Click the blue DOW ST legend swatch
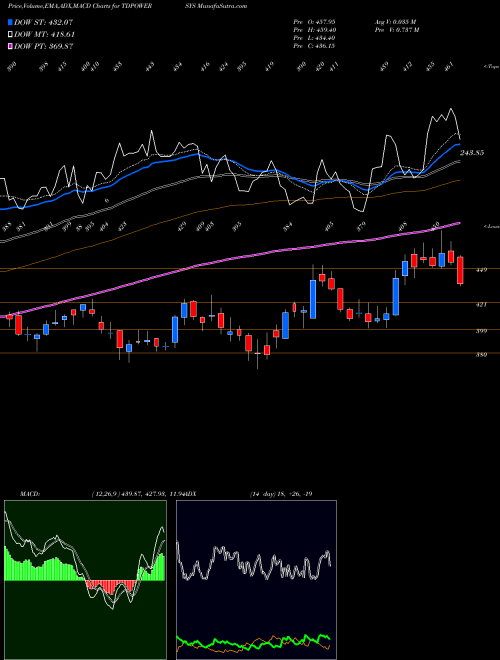This screenshot has height=660, width=500. pos(11,22)
